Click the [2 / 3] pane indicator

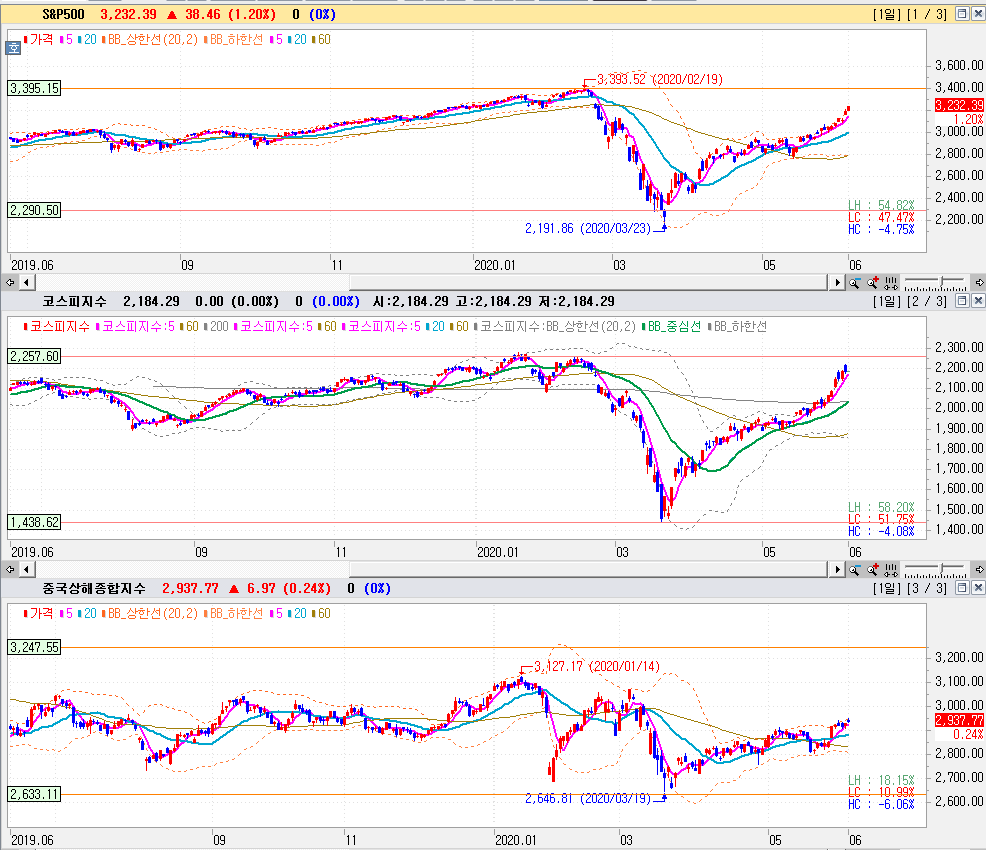[x=927, y=302]
